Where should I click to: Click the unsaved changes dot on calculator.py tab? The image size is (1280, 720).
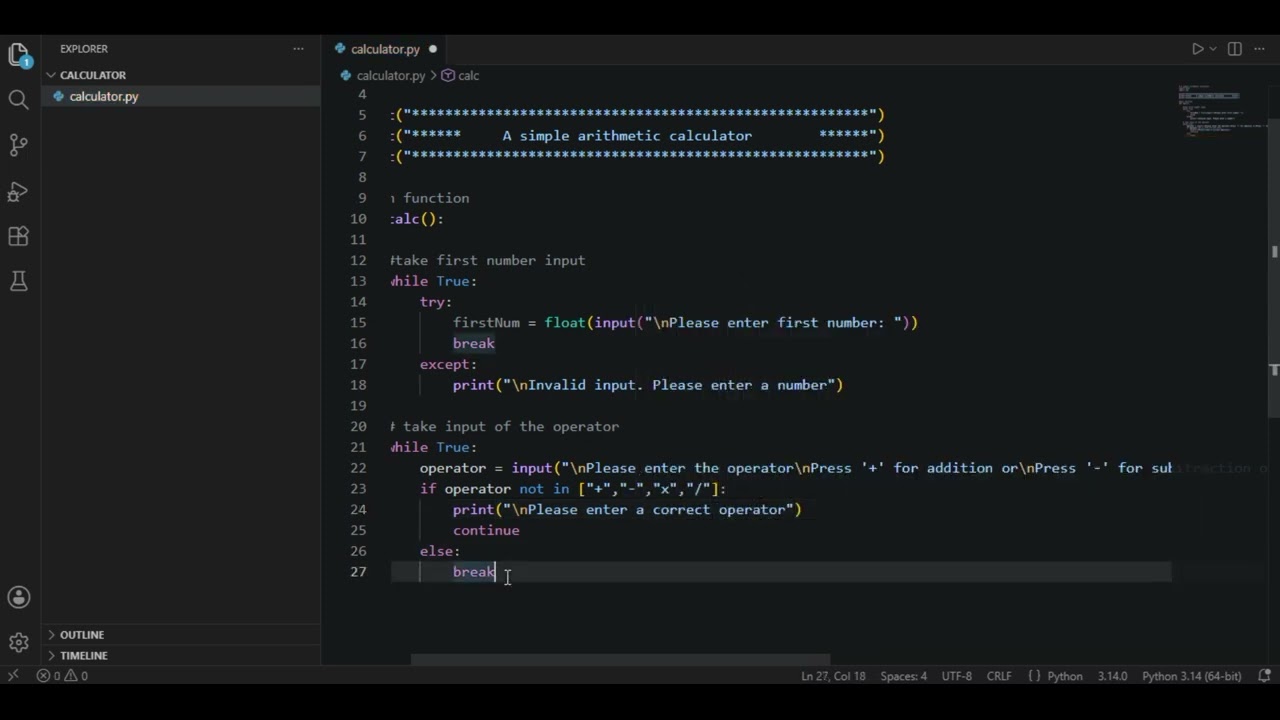(x=433, y=49)
